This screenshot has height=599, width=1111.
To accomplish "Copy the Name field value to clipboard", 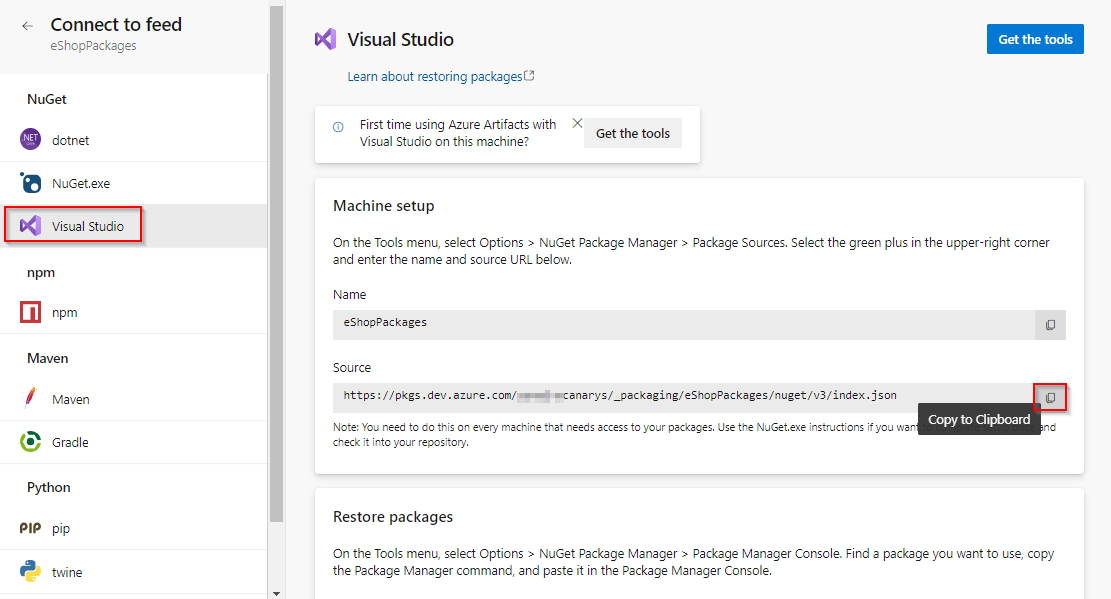I will tap(1050, 325).
